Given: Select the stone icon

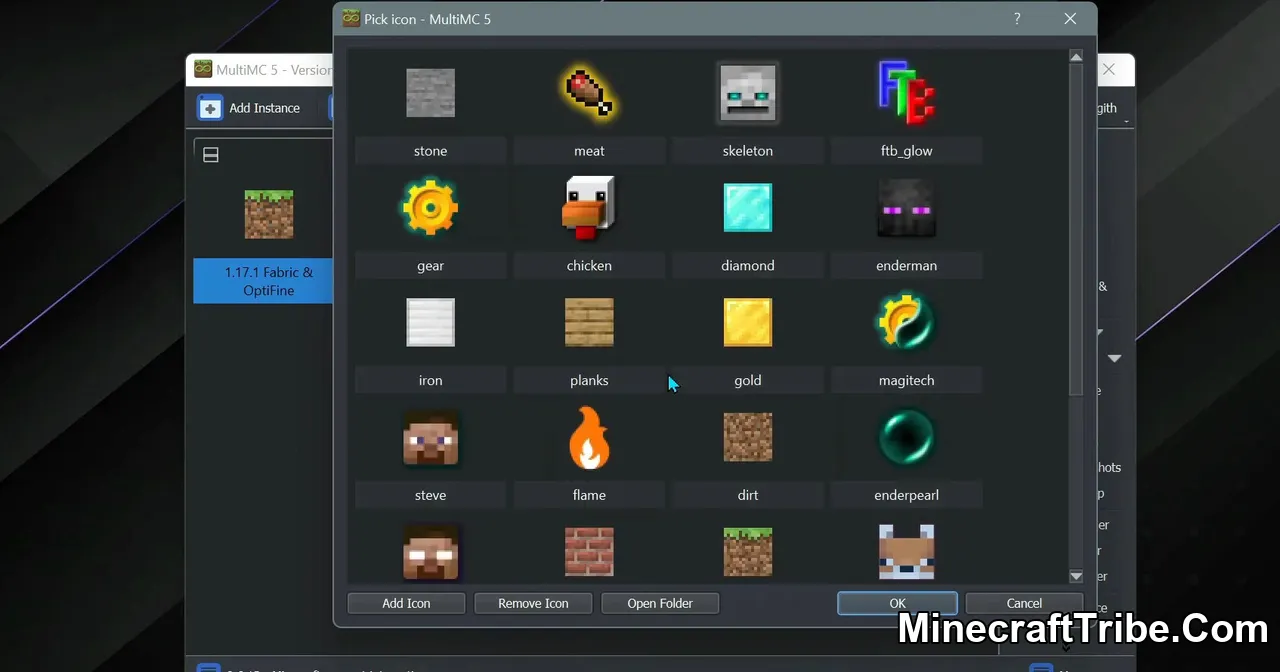Looking at the screenshot, I should 430,93.
